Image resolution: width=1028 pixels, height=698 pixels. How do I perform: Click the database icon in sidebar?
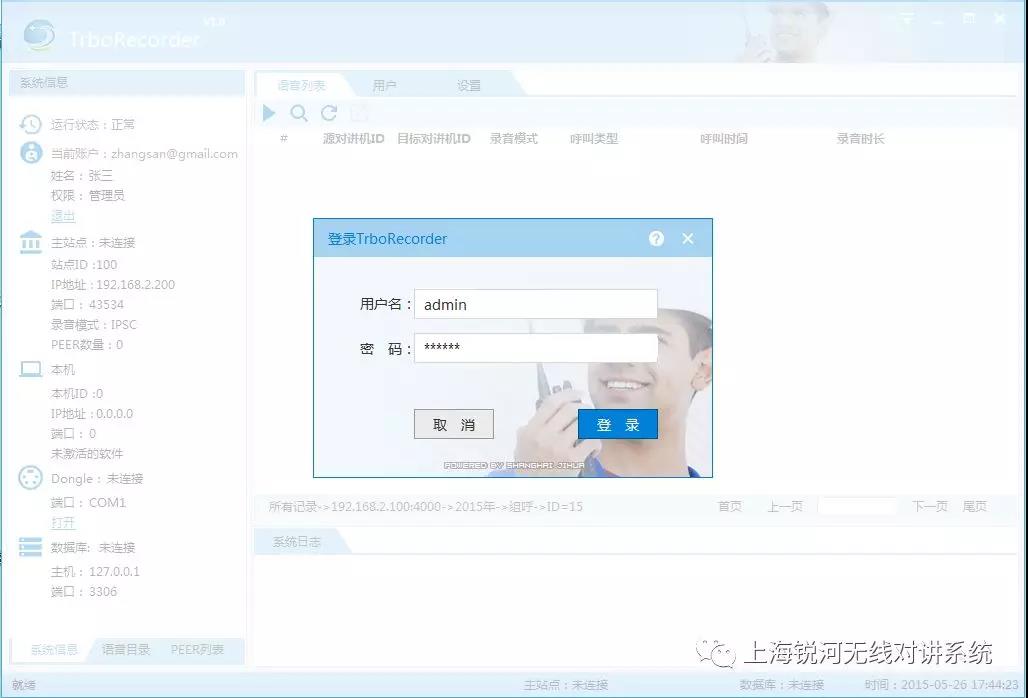(31, 547)
